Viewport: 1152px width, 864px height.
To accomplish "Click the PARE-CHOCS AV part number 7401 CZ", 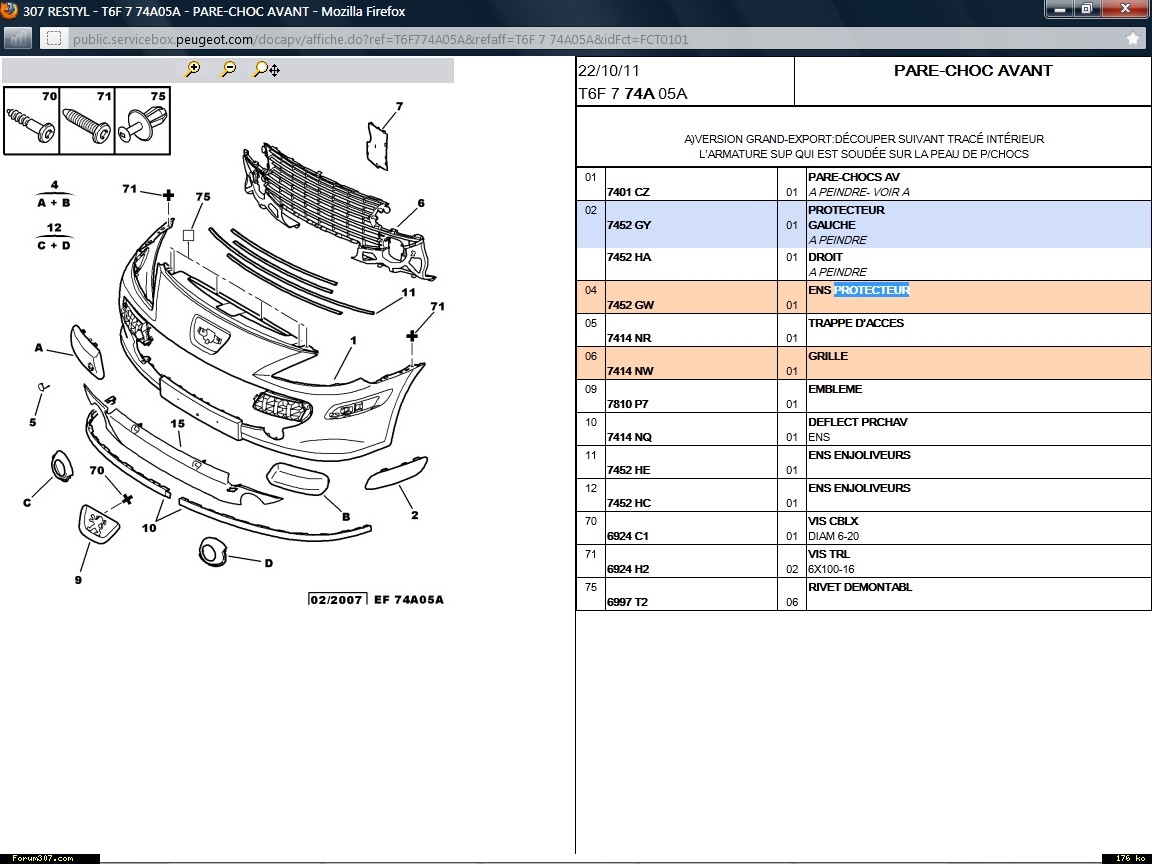I will coord(628,192).
